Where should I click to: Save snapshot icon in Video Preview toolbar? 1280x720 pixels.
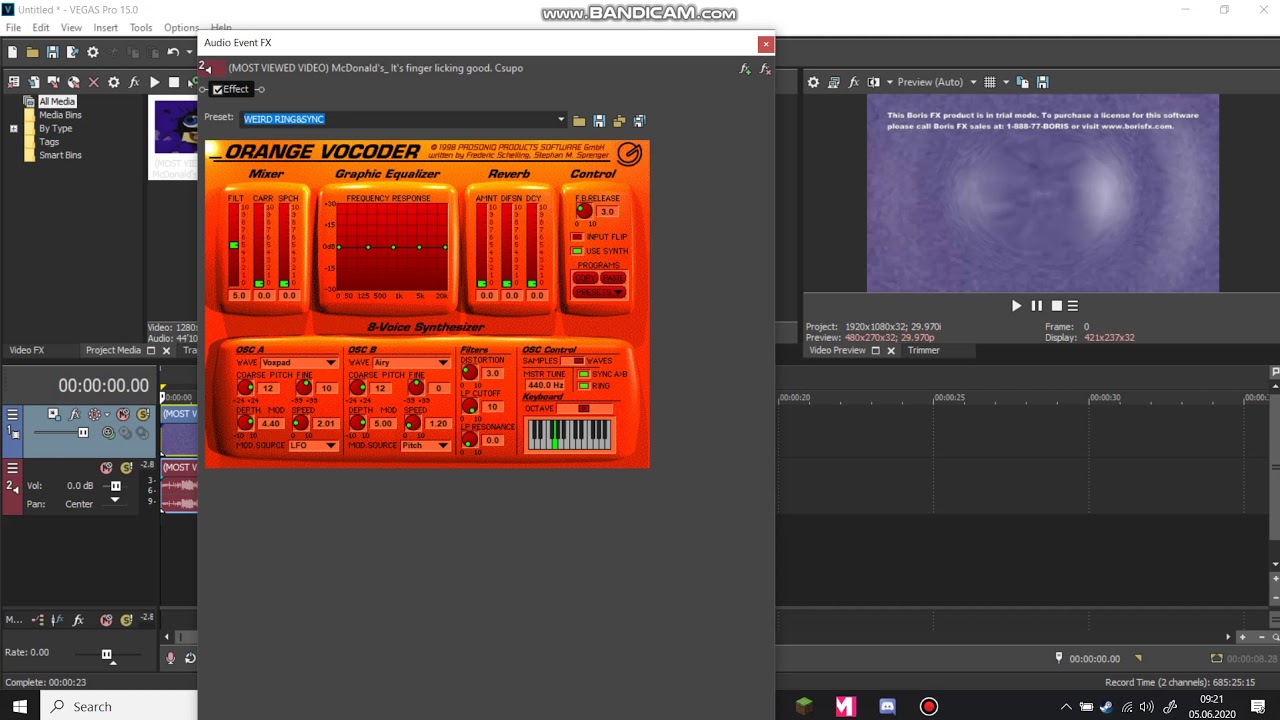[1042, 82]
